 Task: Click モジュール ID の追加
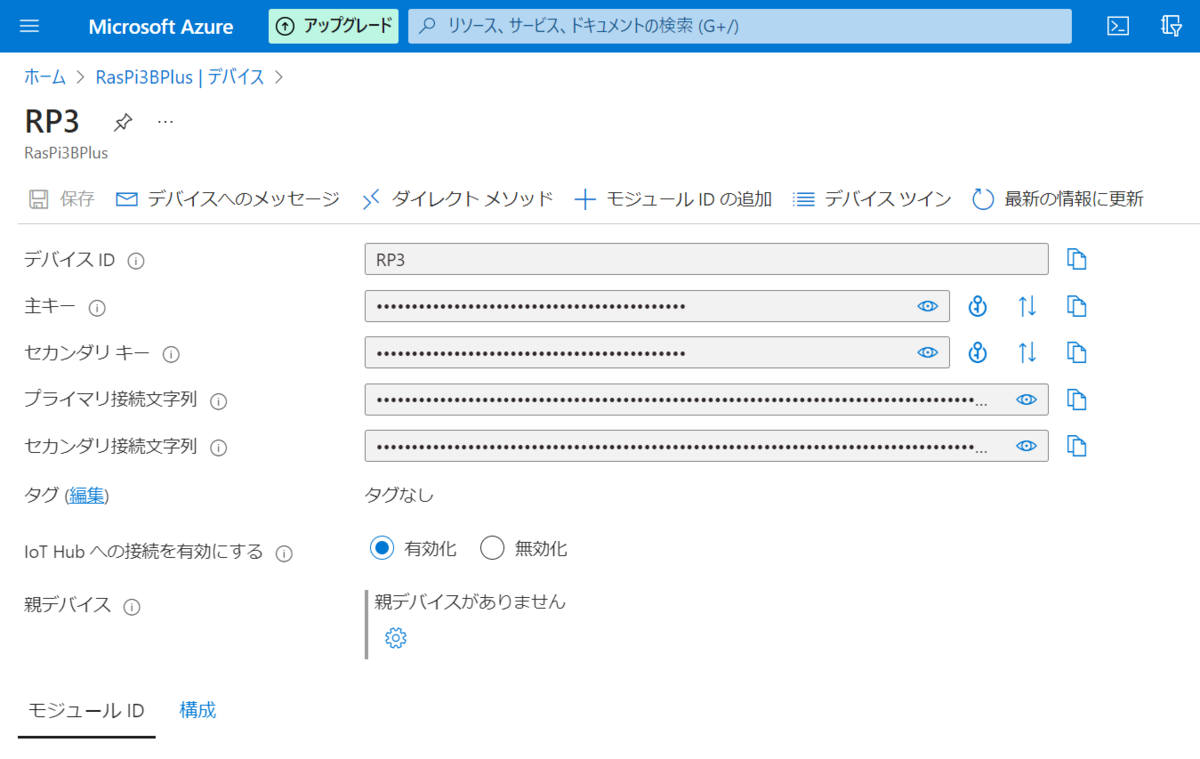tap(673, 199)
